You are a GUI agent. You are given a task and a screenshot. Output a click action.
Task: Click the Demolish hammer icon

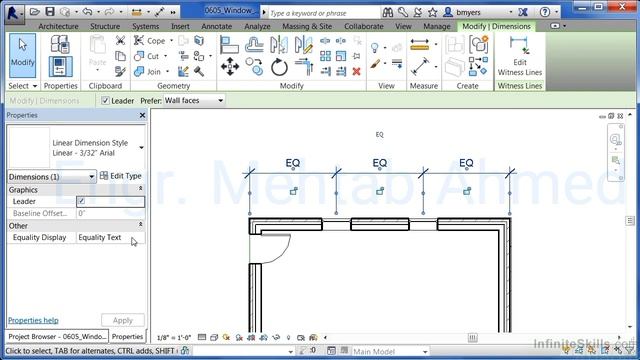point(199,71)
